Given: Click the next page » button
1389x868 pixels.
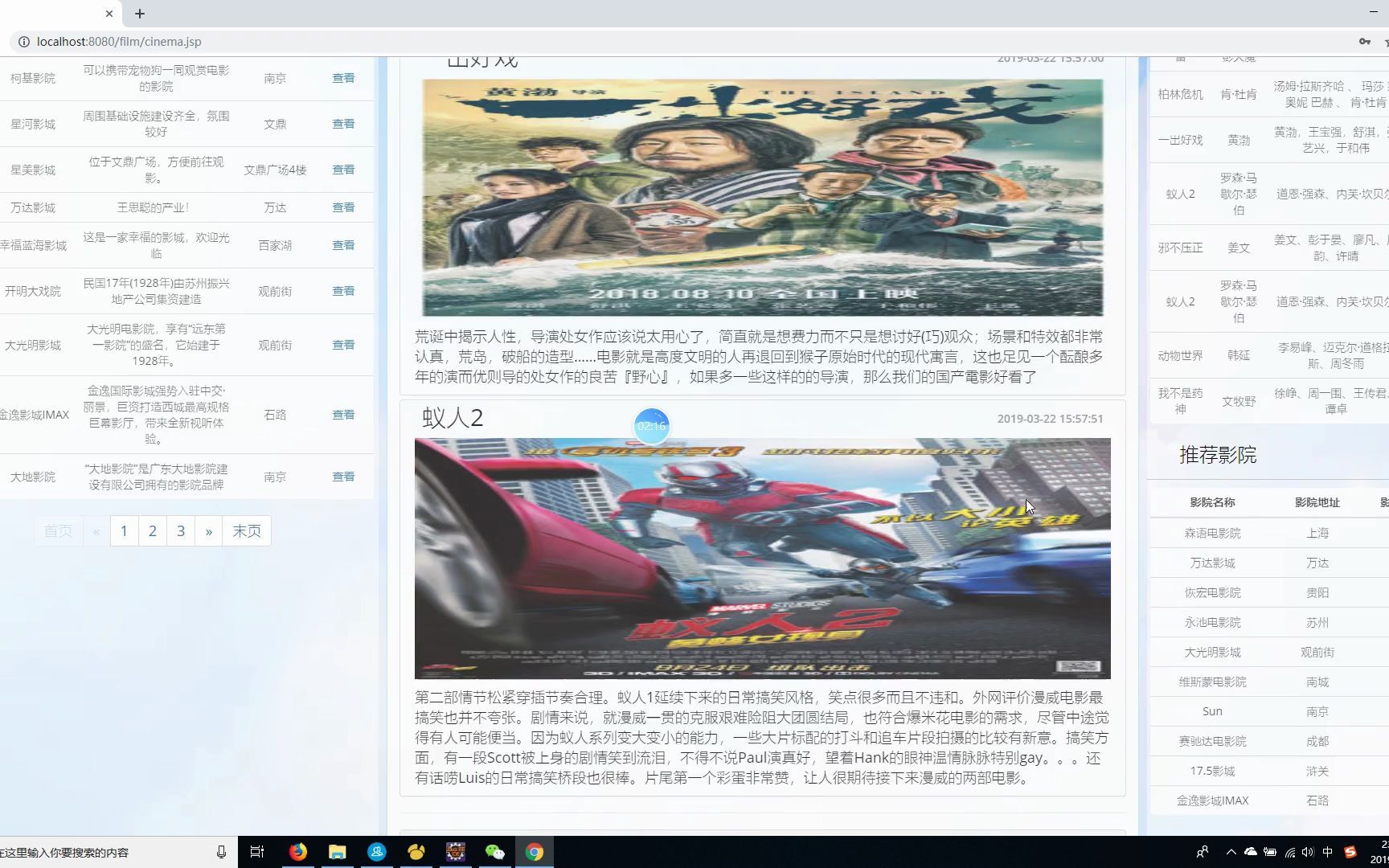Looking at the screenshot, I should coord(209,530).
